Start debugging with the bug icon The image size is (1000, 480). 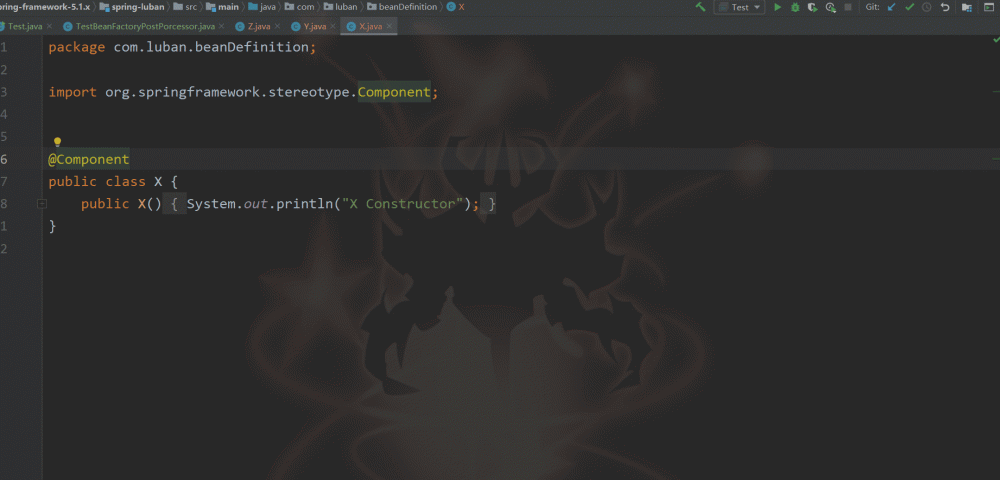[795, 7]
